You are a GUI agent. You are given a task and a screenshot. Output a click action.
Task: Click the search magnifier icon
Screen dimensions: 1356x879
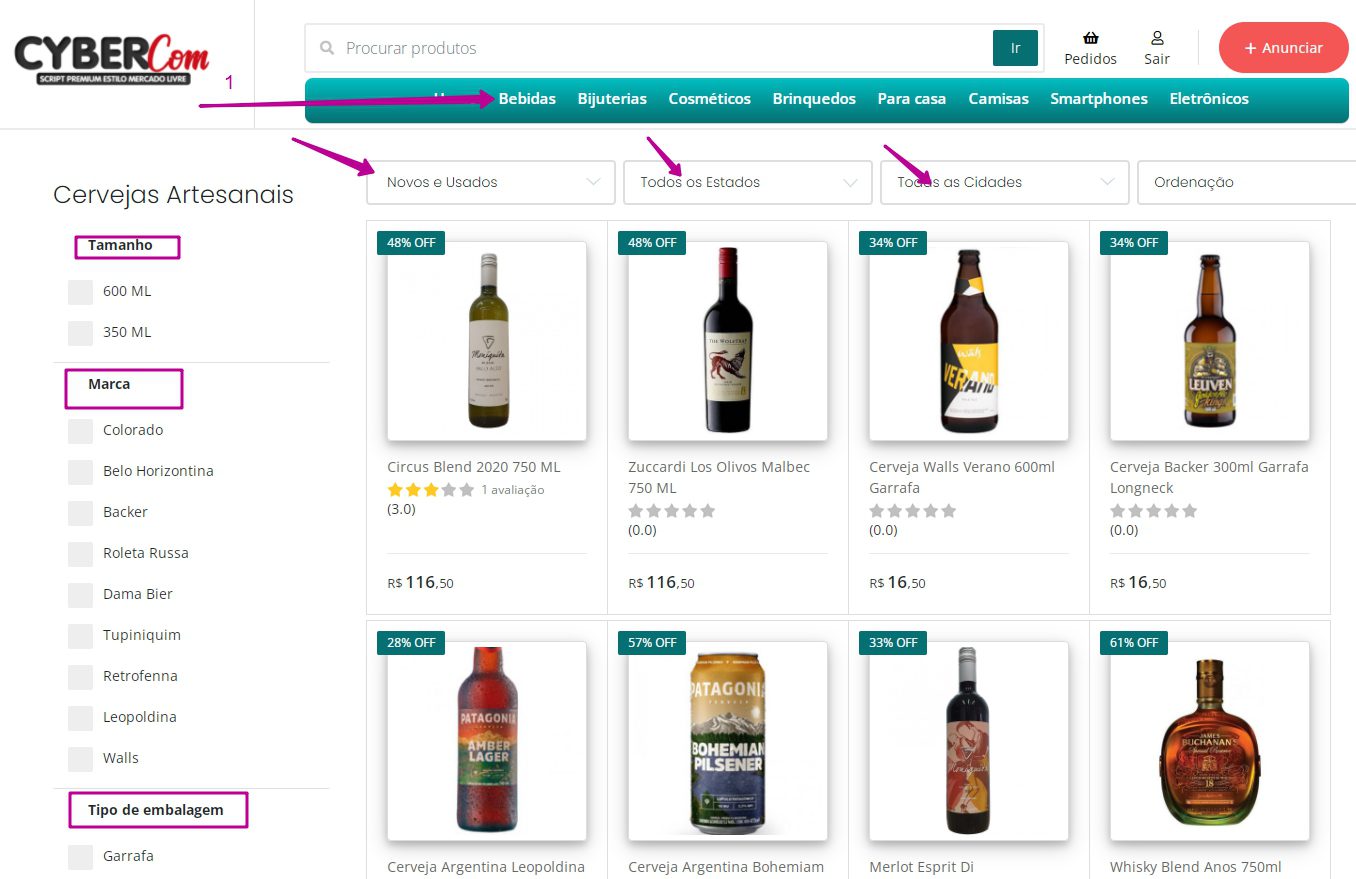pos(327,48)
